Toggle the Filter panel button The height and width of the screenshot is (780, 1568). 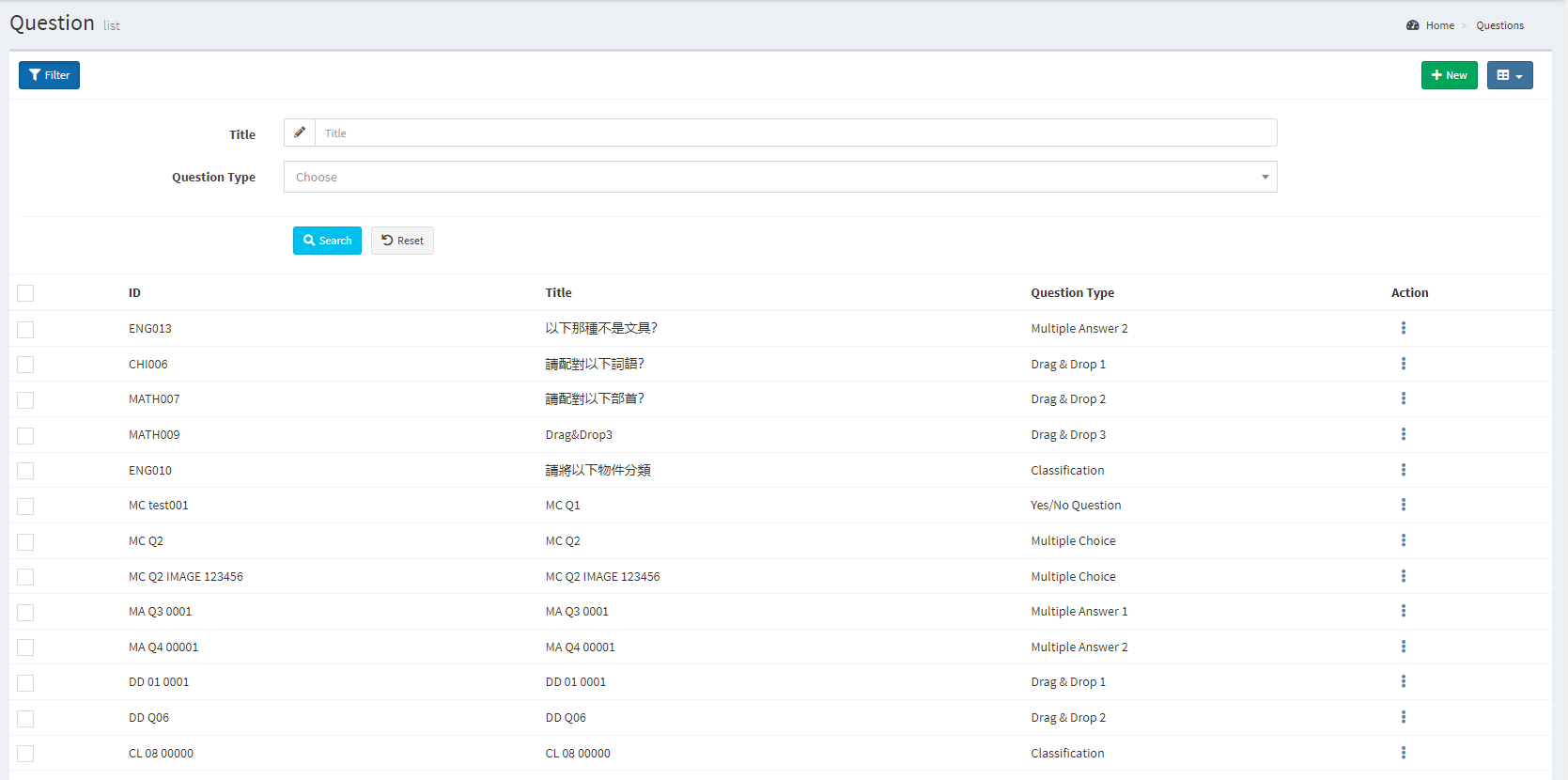(x=49, y=75)
